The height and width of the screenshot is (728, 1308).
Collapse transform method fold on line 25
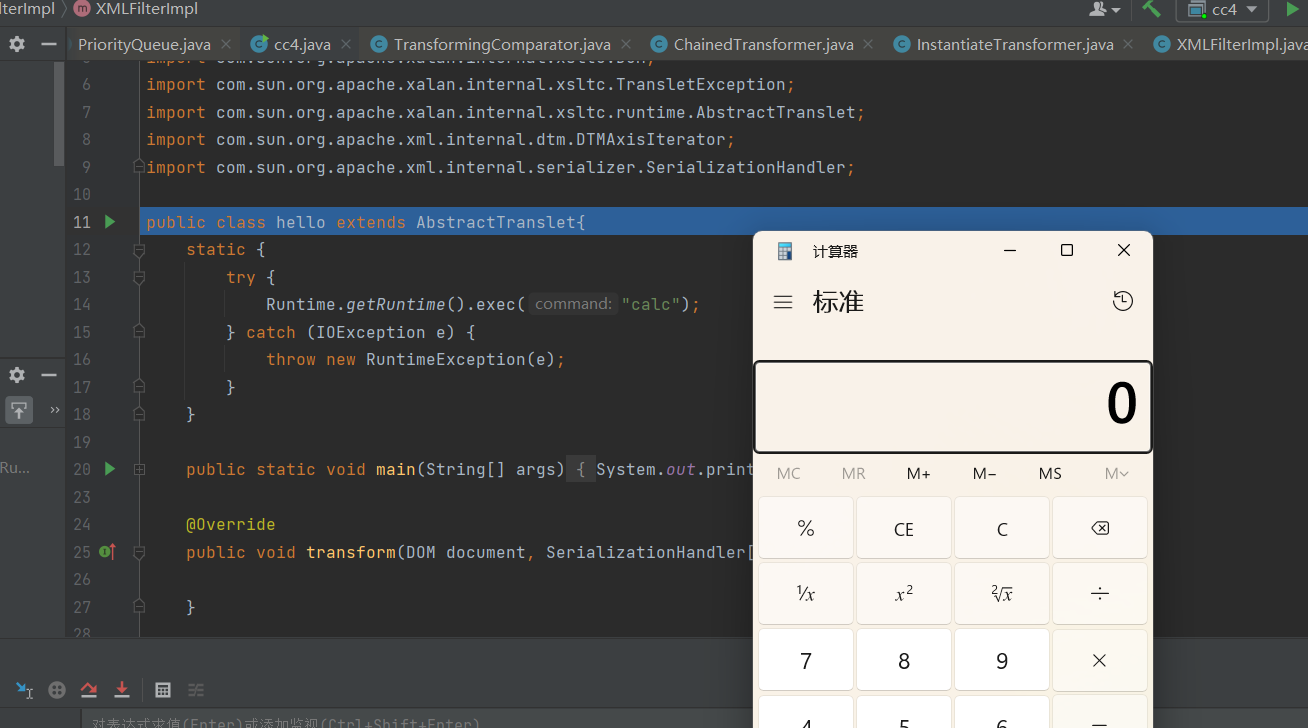(x=140, y=552)
